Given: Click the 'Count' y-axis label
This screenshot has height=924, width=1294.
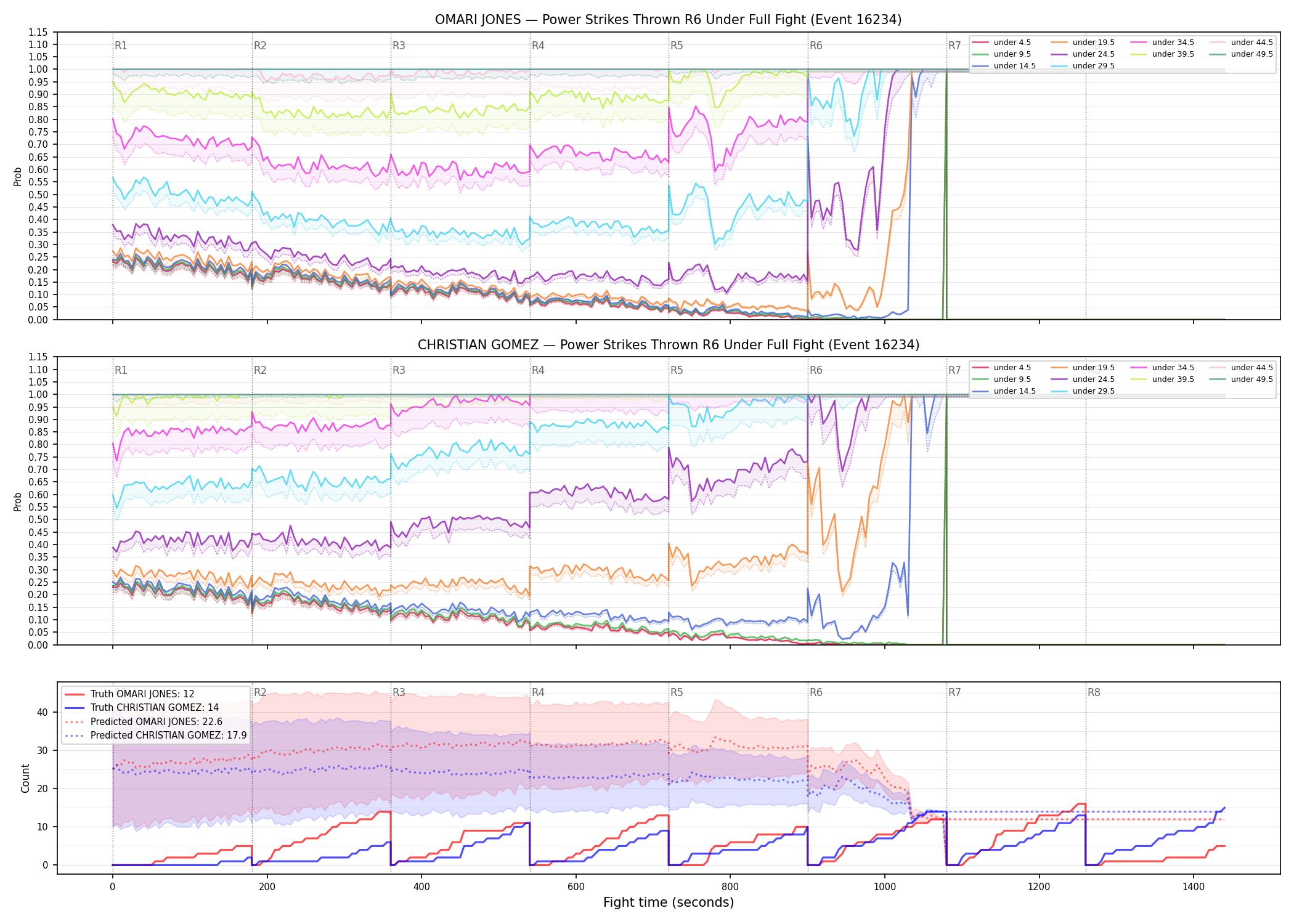Looking at the screenshot, I should 25,778.
